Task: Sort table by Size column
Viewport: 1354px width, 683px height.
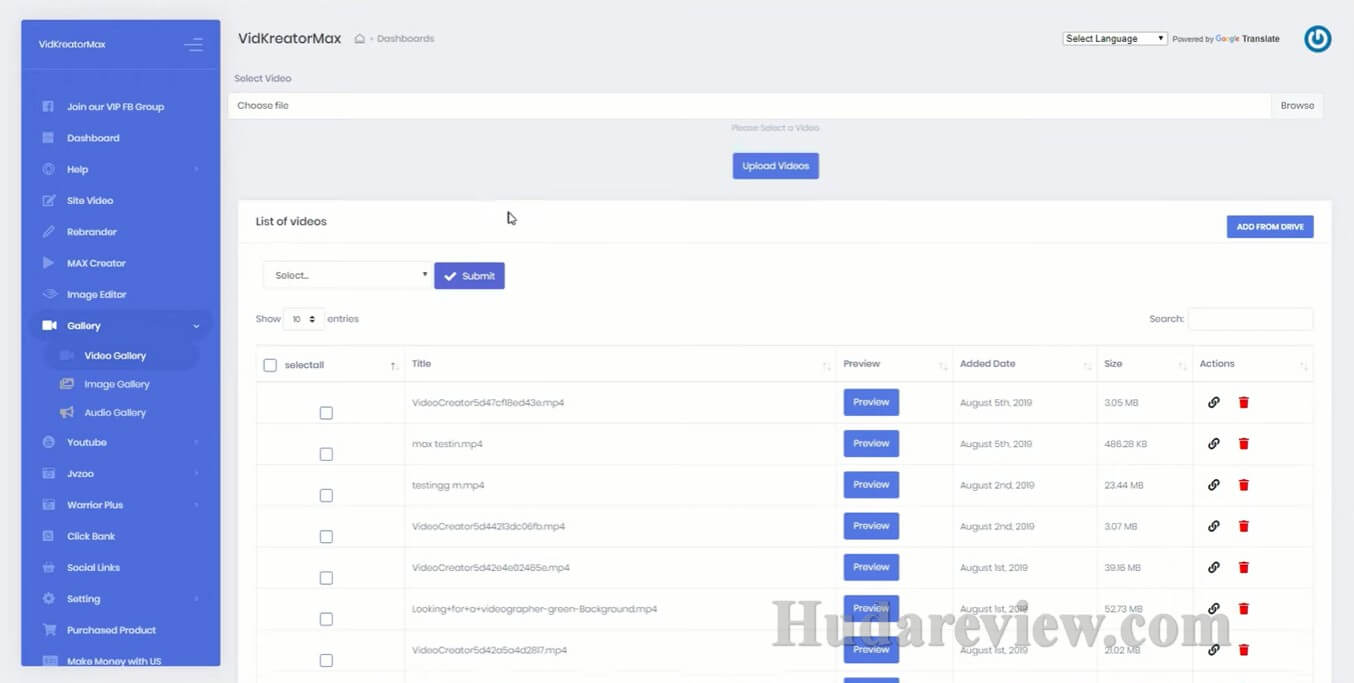Action: point(1144,364)
